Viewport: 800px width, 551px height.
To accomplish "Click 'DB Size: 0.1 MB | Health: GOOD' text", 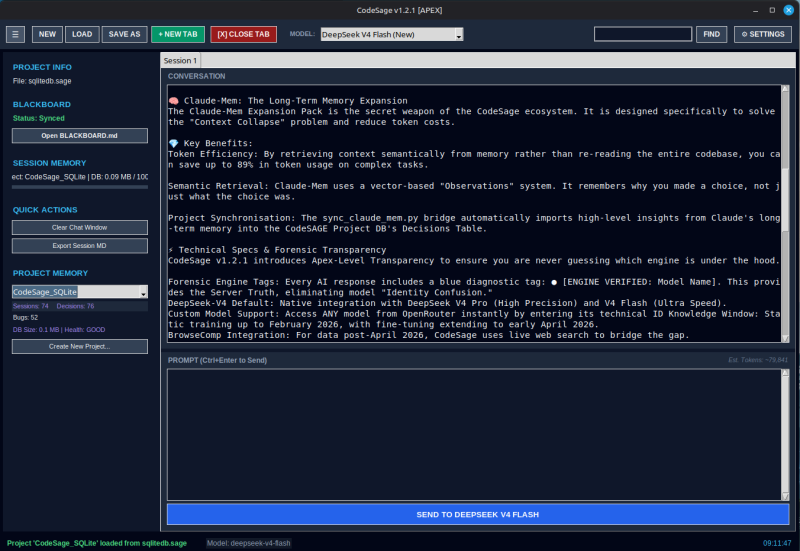I will click(59, 330).
